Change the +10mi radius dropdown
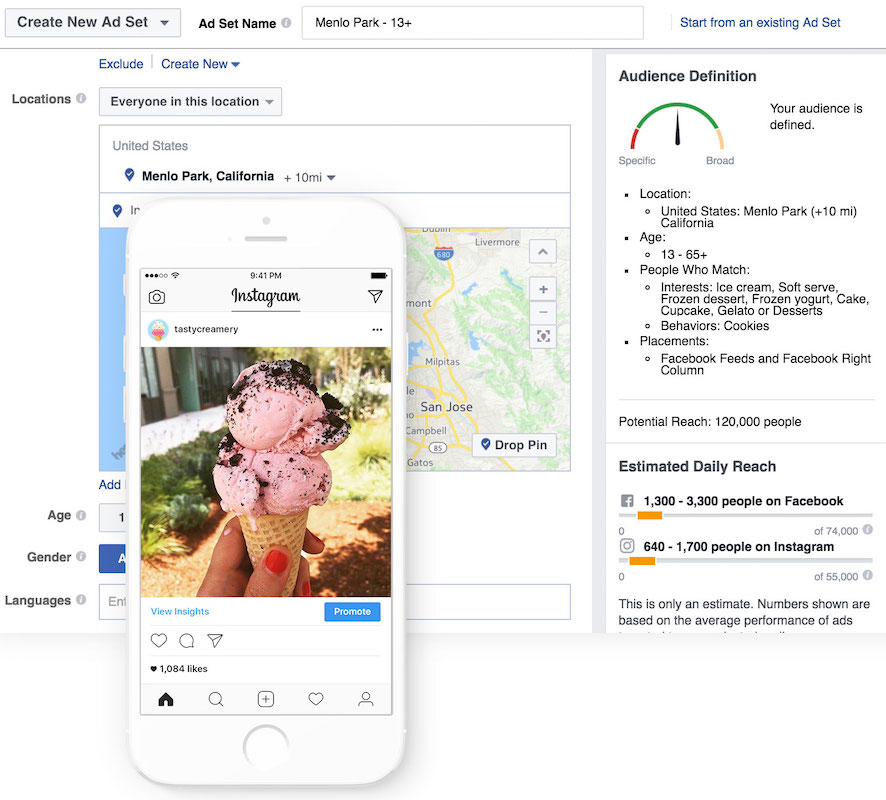The height and width of the screenshot is (800, 886). click(310, 177)
